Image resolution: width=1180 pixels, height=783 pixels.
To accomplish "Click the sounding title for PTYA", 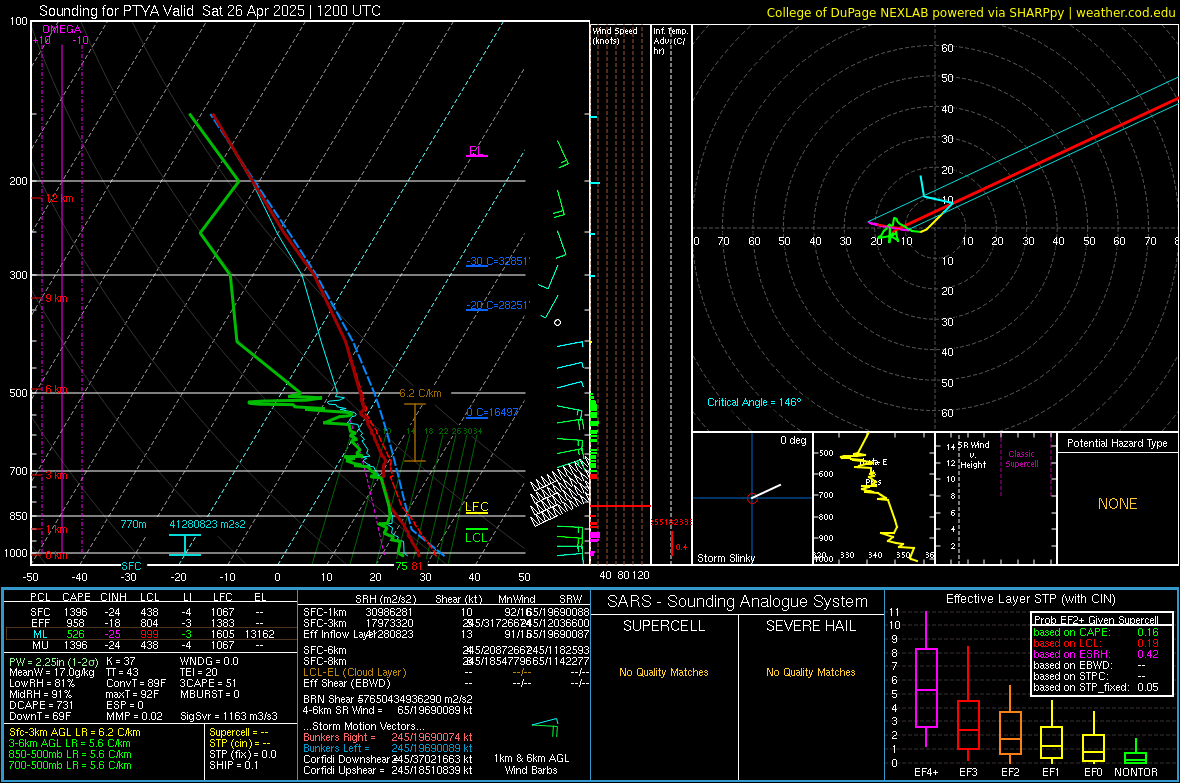I will 210,11.
